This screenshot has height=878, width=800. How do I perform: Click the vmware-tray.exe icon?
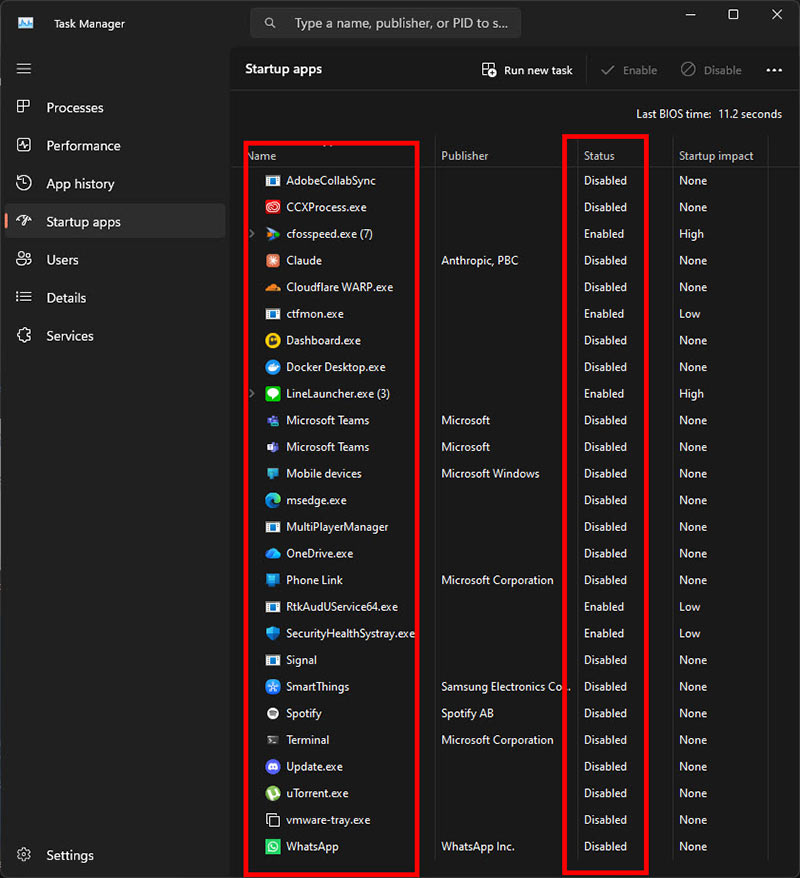coord(273,820)
